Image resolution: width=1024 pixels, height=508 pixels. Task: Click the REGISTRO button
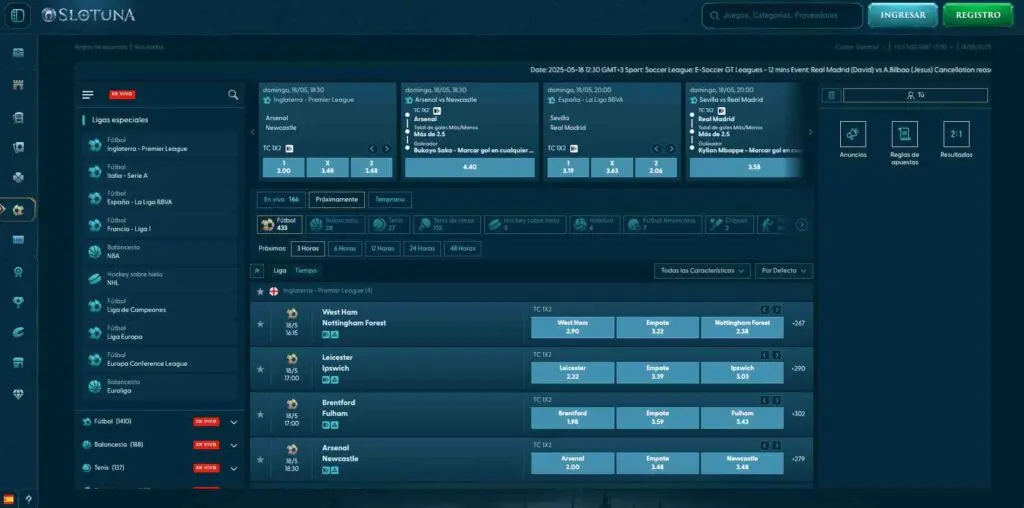pyautogui.click(x=978, y=15)
